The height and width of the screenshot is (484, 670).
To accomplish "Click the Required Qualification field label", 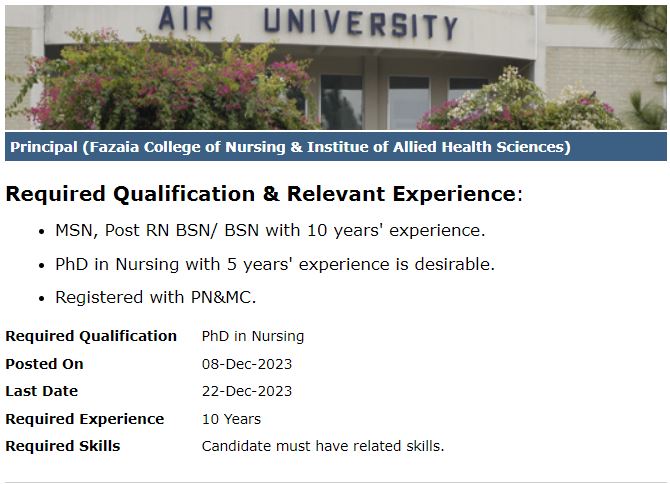I will pos(91,336).
